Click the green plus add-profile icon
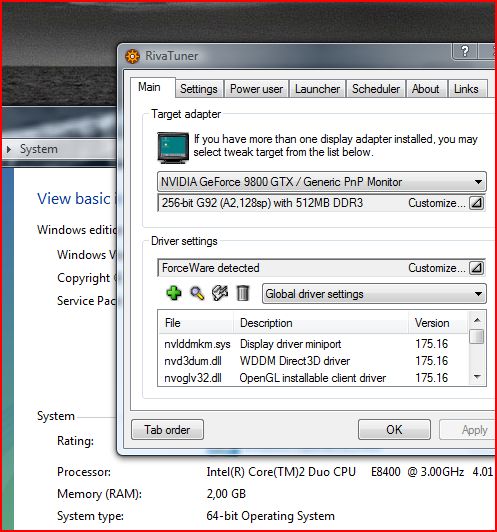497x532 pixels. (174, 293)
